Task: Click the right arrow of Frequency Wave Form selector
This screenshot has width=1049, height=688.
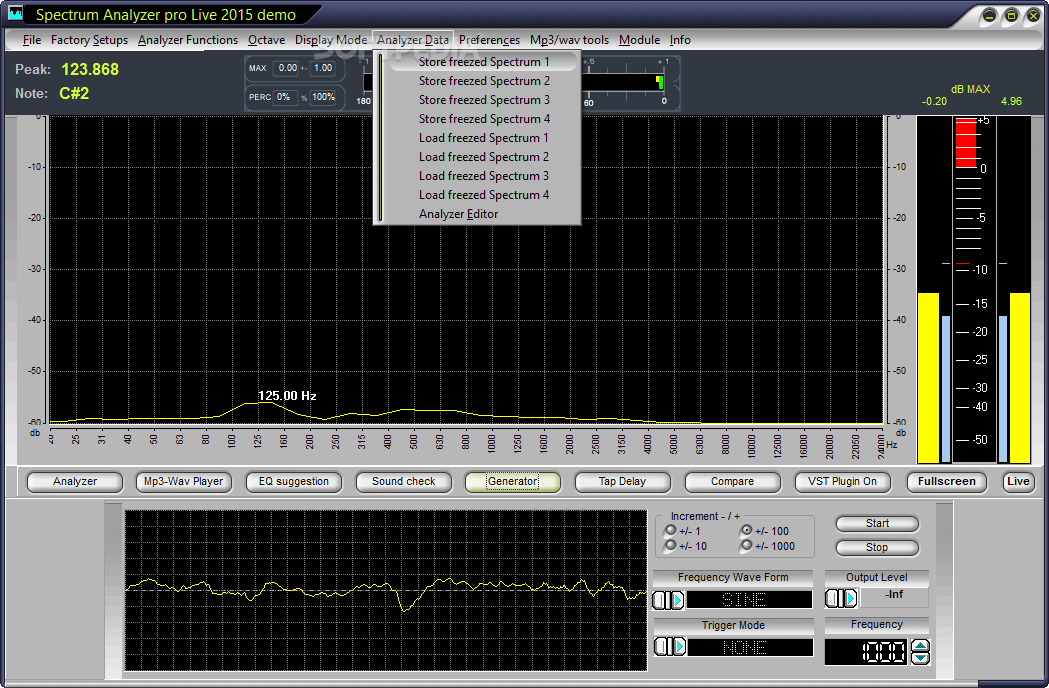Action: (x=677, y=600)
